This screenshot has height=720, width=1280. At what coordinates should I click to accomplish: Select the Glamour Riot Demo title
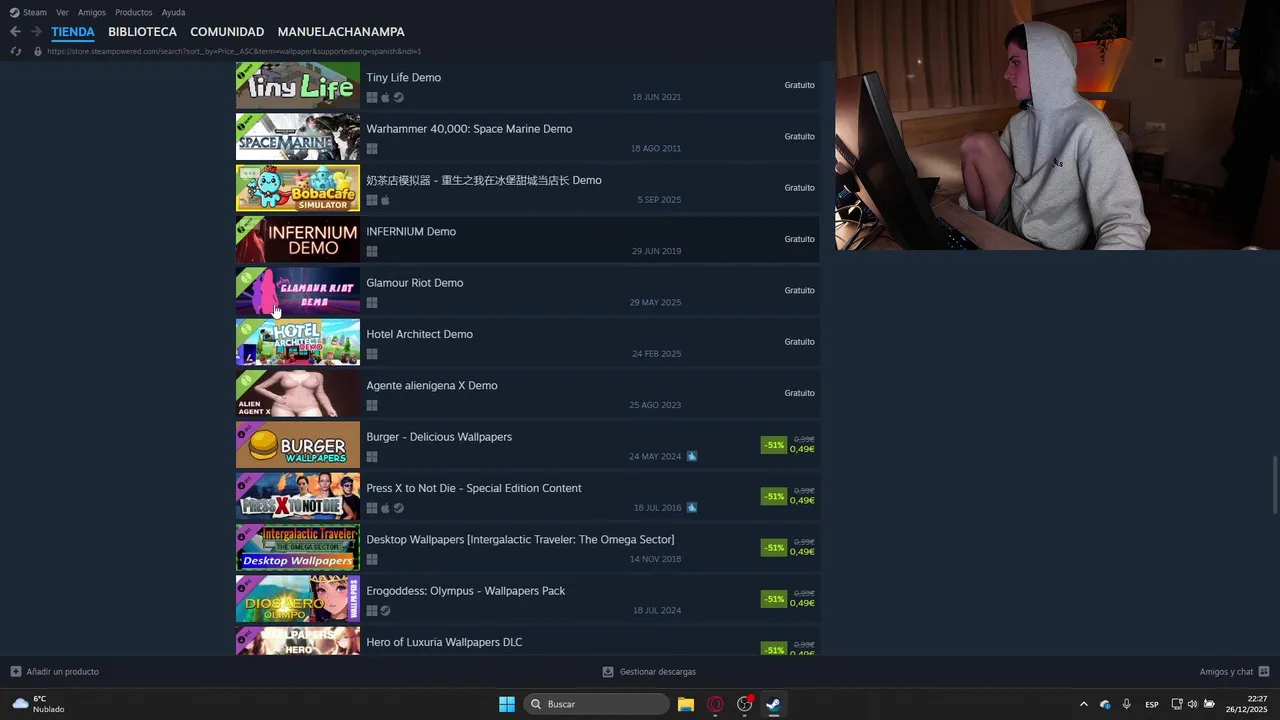point(414,283)
